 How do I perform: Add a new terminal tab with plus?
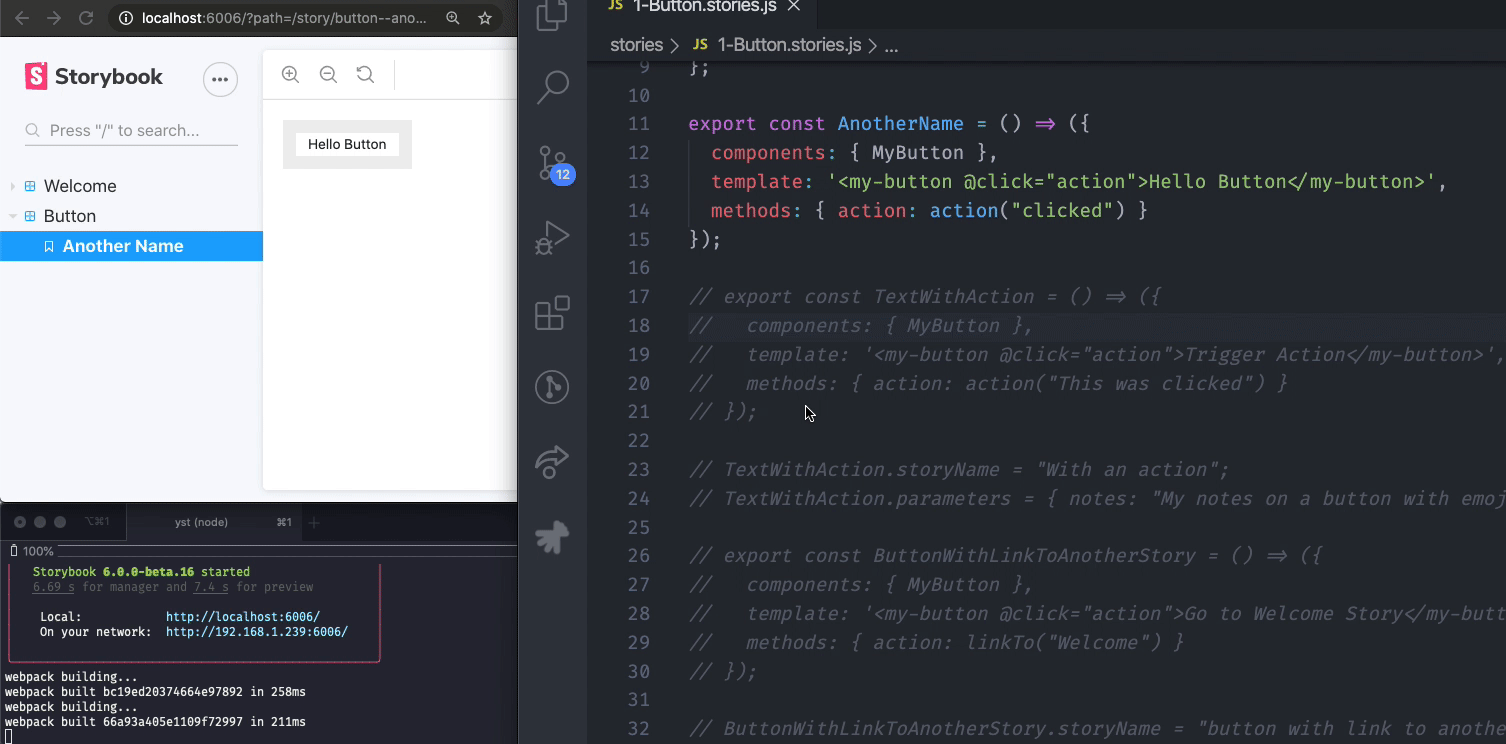coord(313,522)
